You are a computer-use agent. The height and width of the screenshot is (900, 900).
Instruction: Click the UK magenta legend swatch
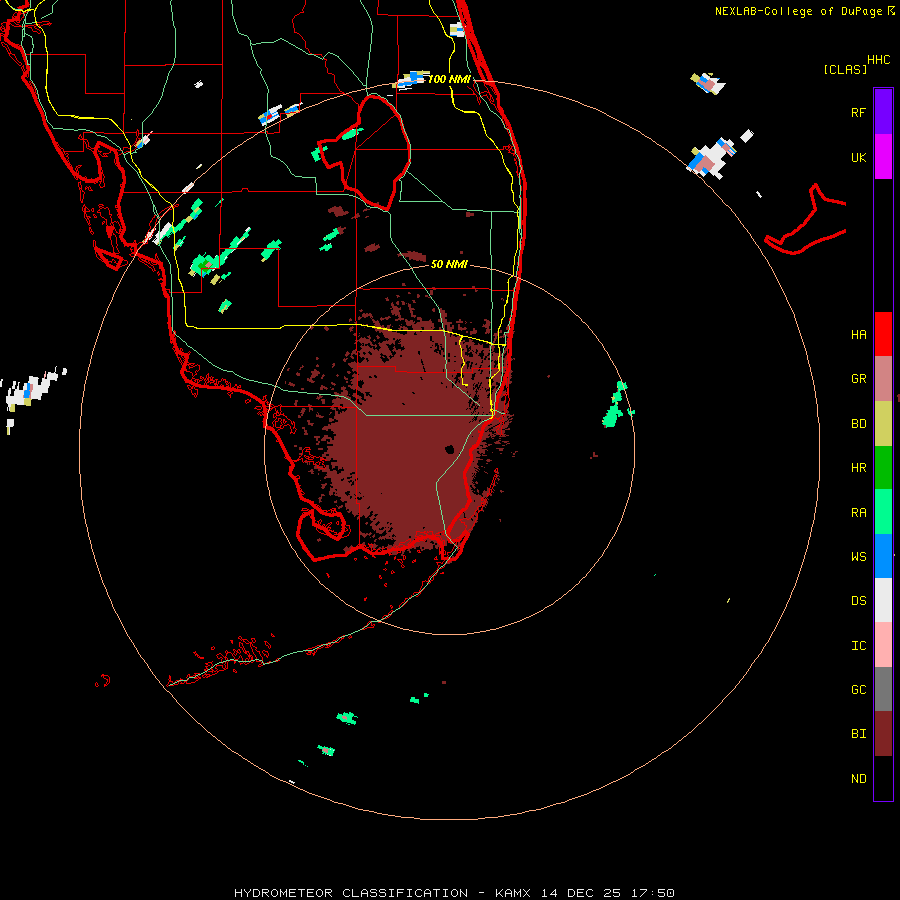click(883, 157)
